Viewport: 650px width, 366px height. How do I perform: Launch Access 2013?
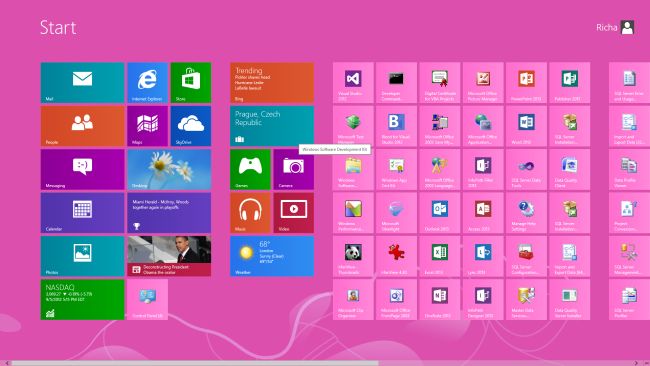(x=483, y=213)
